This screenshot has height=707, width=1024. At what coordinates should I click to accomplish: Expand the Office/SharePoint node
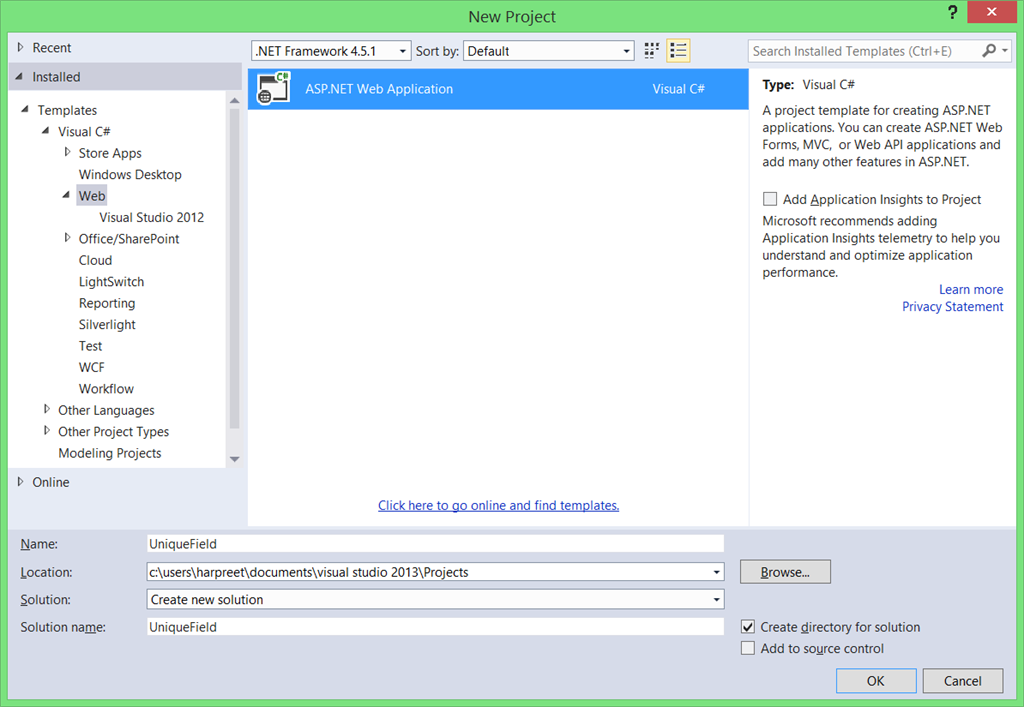click(x=67, y=238)
